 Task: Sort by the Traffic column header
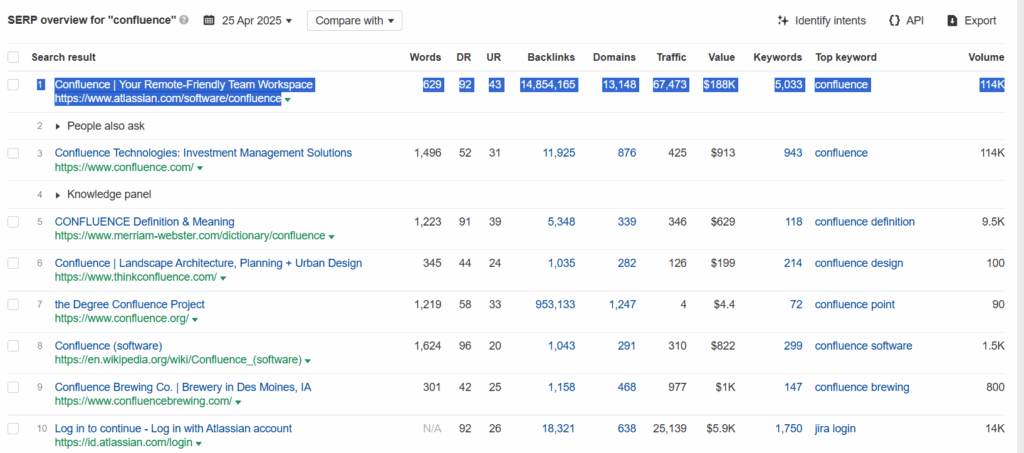(x=671, y=57)
